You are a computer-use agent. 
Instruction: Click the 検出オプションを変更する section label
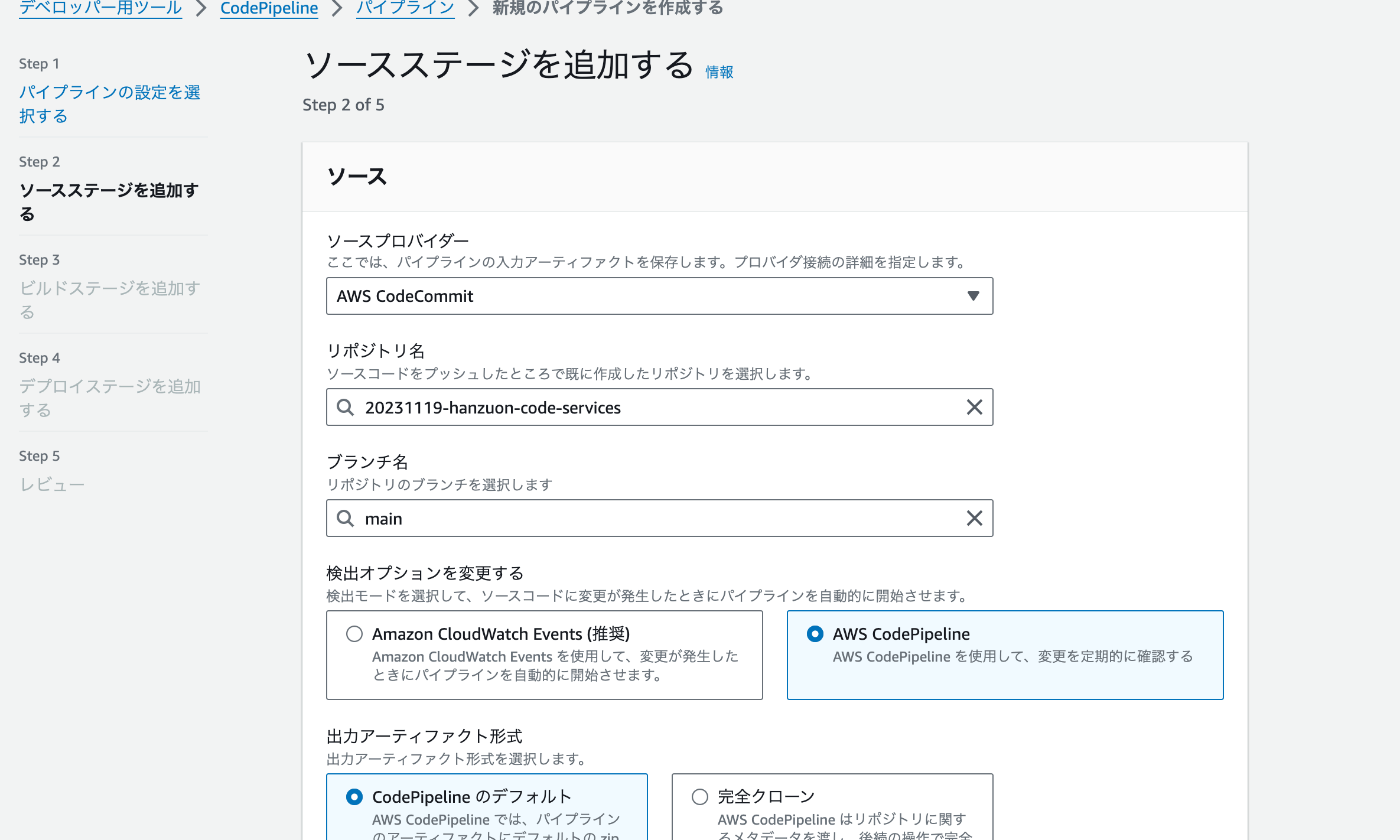tap(425, 573)
